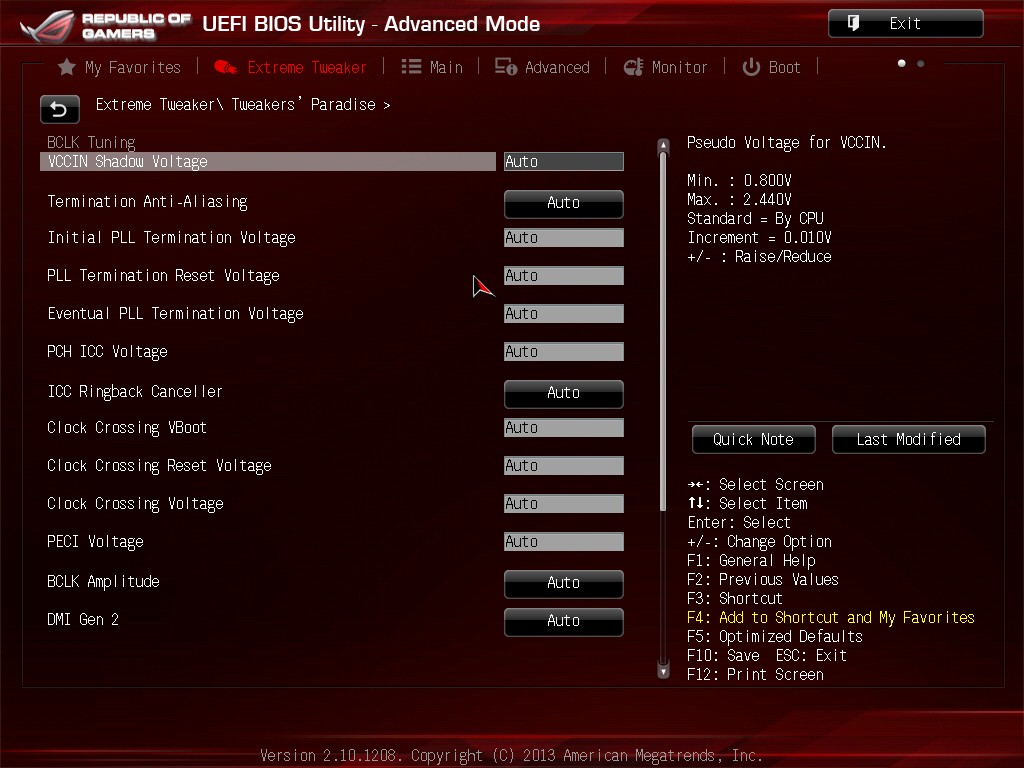Click the scrollbar down arrow
1024x768 pixels.
click(x=664, y=671)
